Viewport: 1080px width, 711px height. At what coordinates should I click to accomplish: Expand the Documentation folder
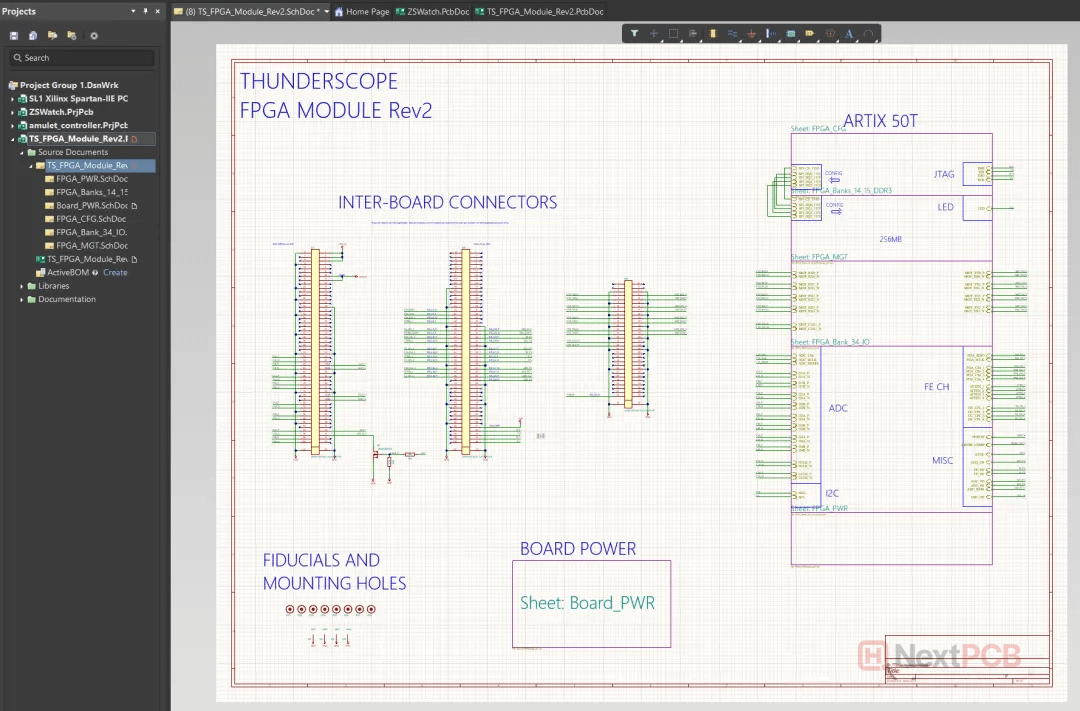pyautogui.click(x=22, y=299)
